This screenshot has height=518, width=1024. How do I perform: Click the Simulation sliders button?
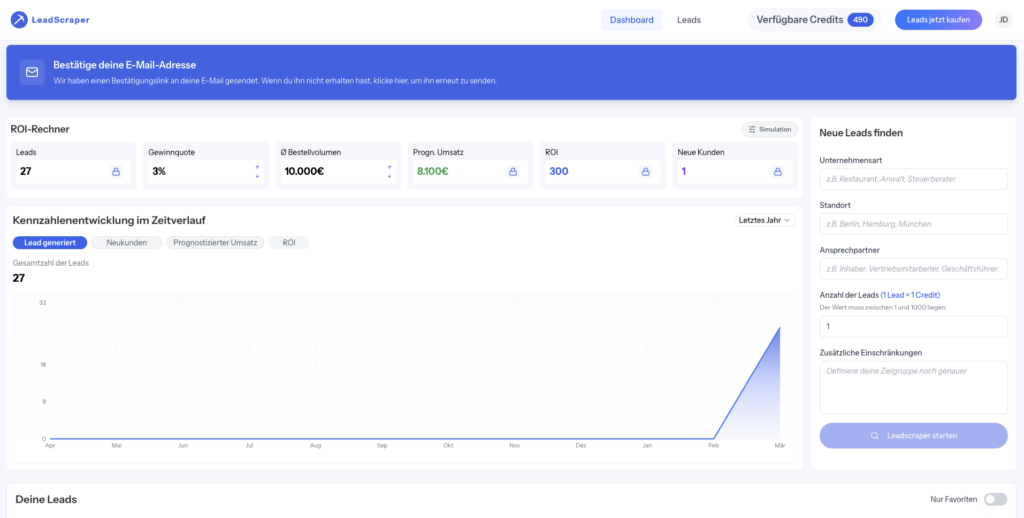[x=769, y=129]
